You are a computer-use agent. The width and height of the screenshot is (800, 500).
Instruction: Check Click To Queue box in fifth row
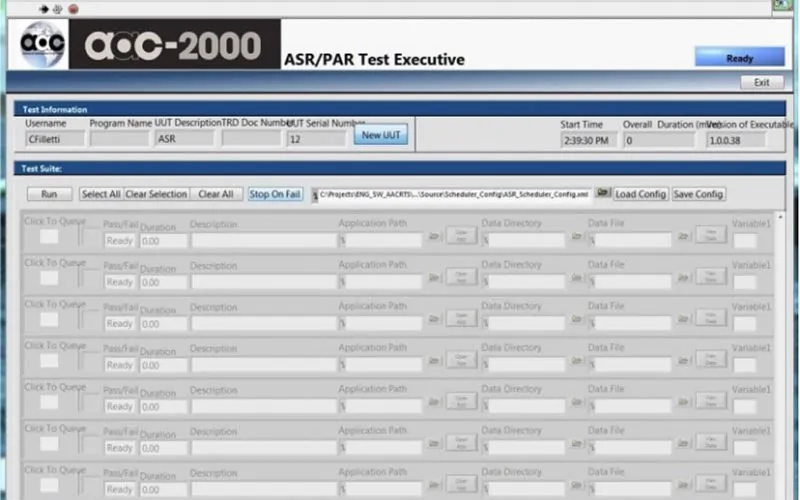pyautogui.click(x=49, y=402)
